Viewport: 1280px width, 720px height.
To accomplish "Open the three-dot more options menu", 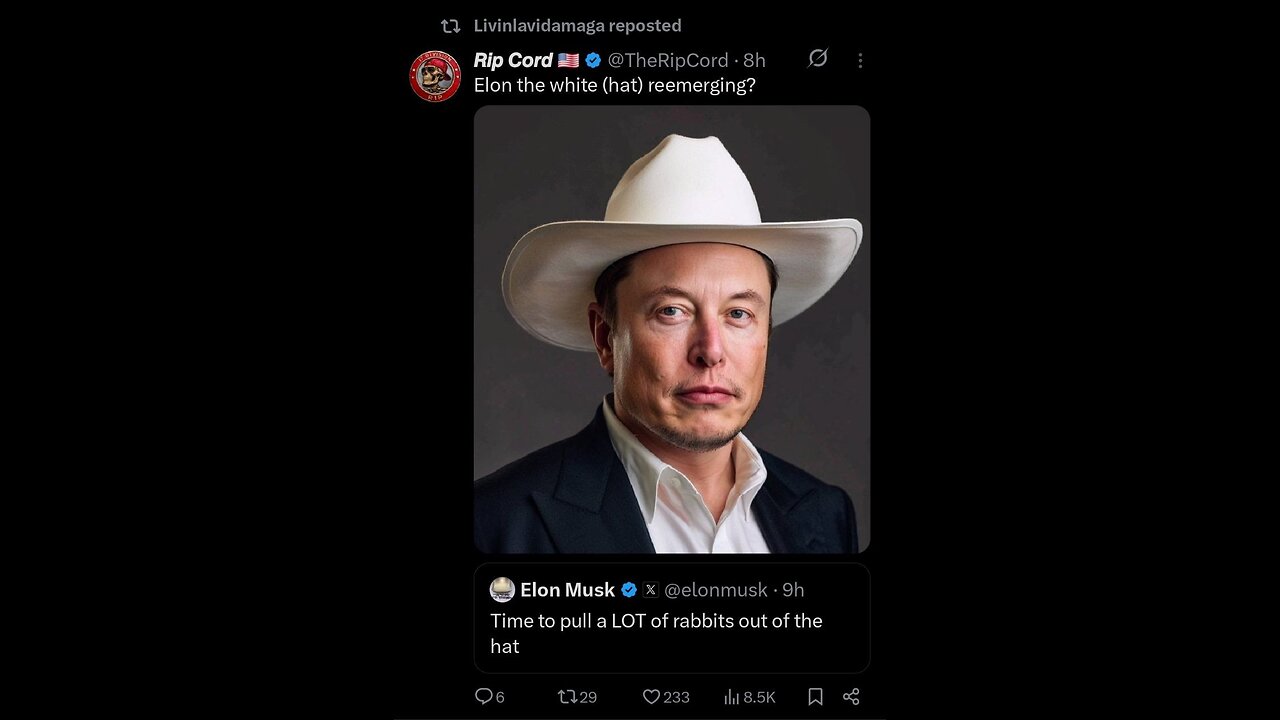I will point(860,61).
